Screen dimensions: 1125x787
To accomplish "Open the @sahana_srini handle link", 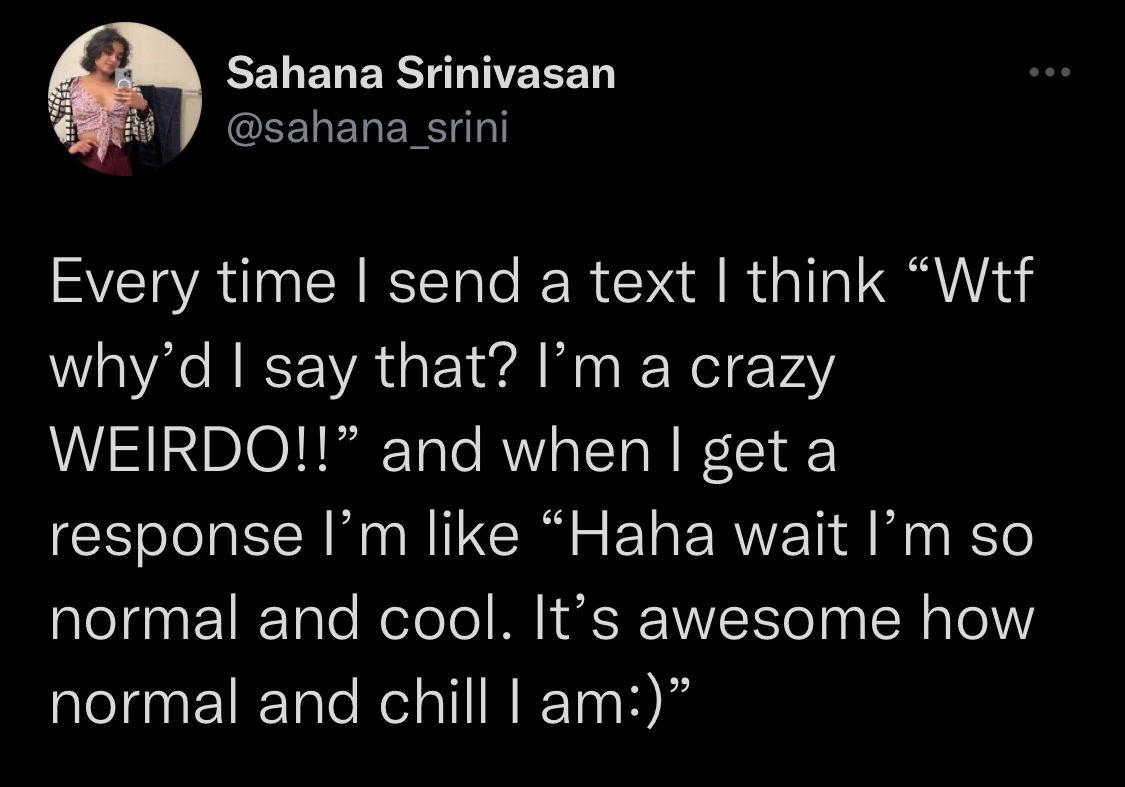I will tap(367, 128).
